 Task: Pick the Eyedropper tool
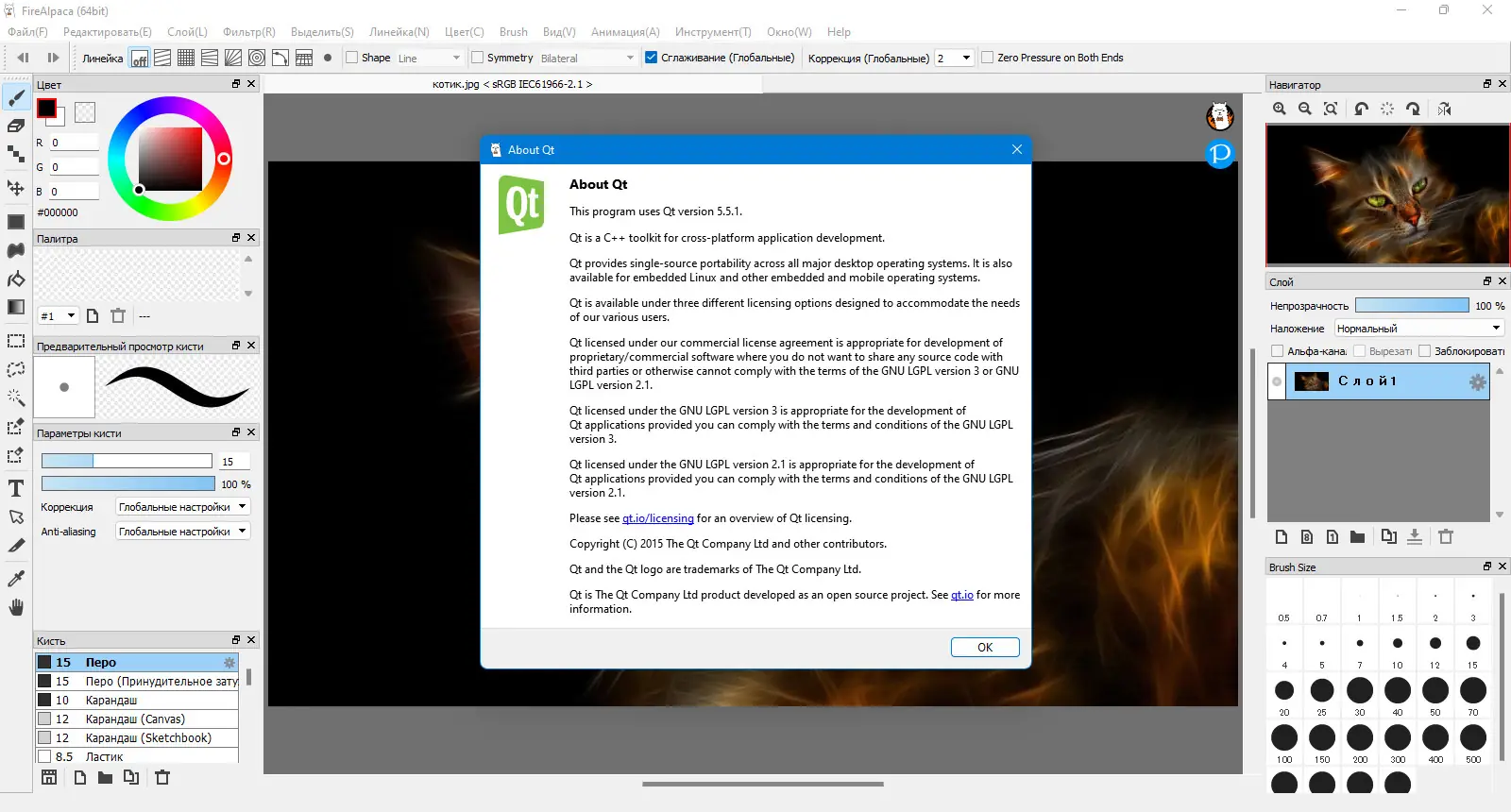(x=16, y=578)
